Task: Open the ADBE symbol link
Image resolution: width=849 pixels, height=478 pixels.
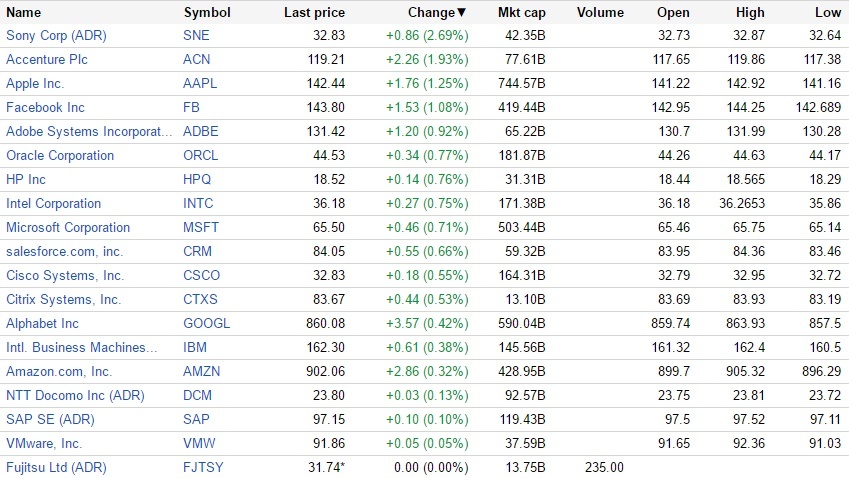Action: 201,131
